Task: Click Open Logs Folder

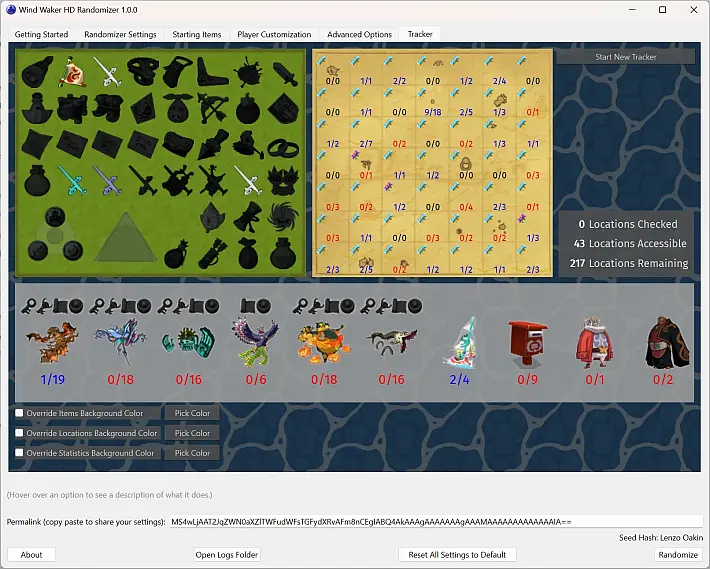Action: [226, 555]
